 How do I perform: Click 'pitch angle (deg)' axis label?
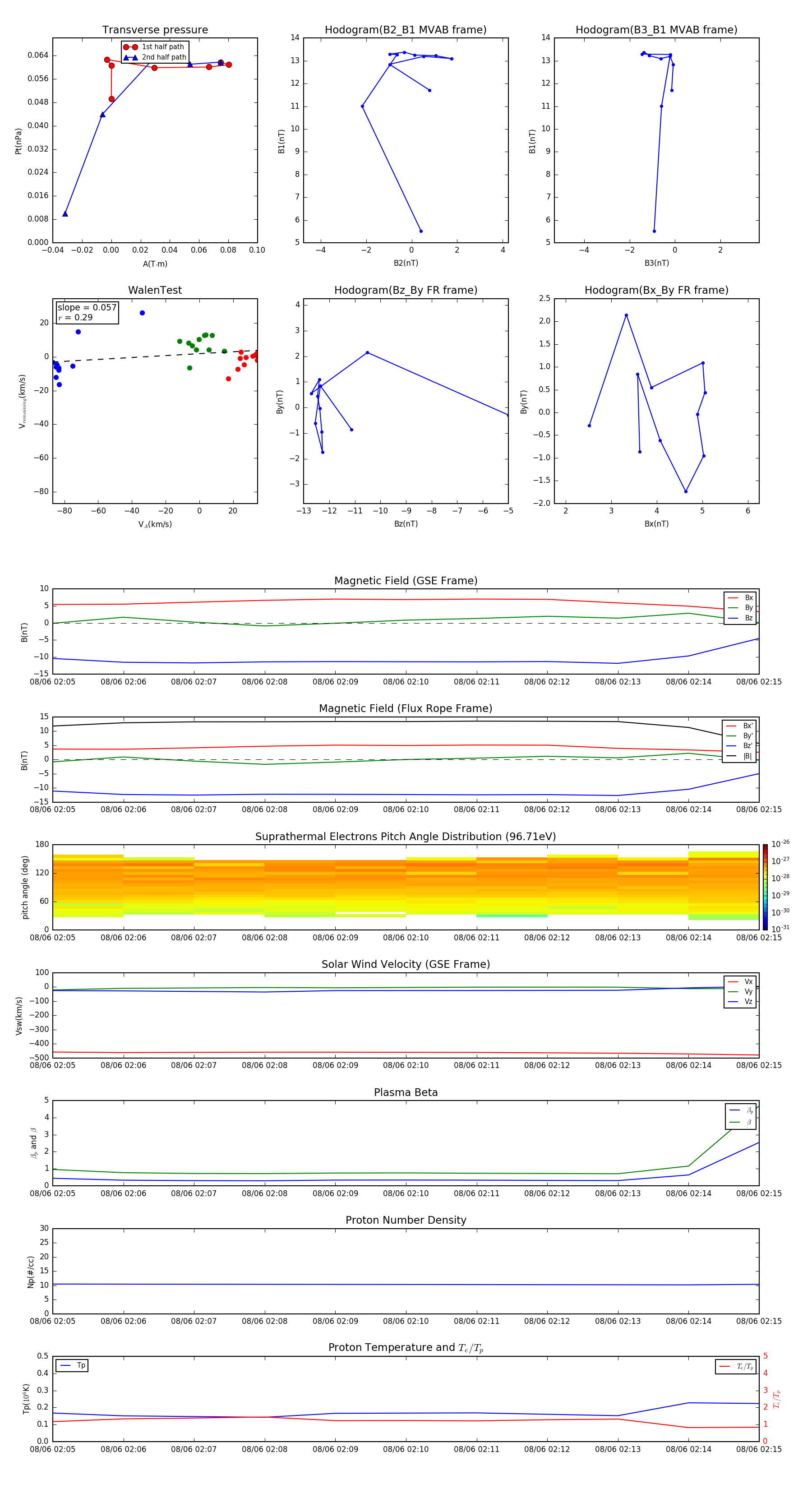[25, 887]
